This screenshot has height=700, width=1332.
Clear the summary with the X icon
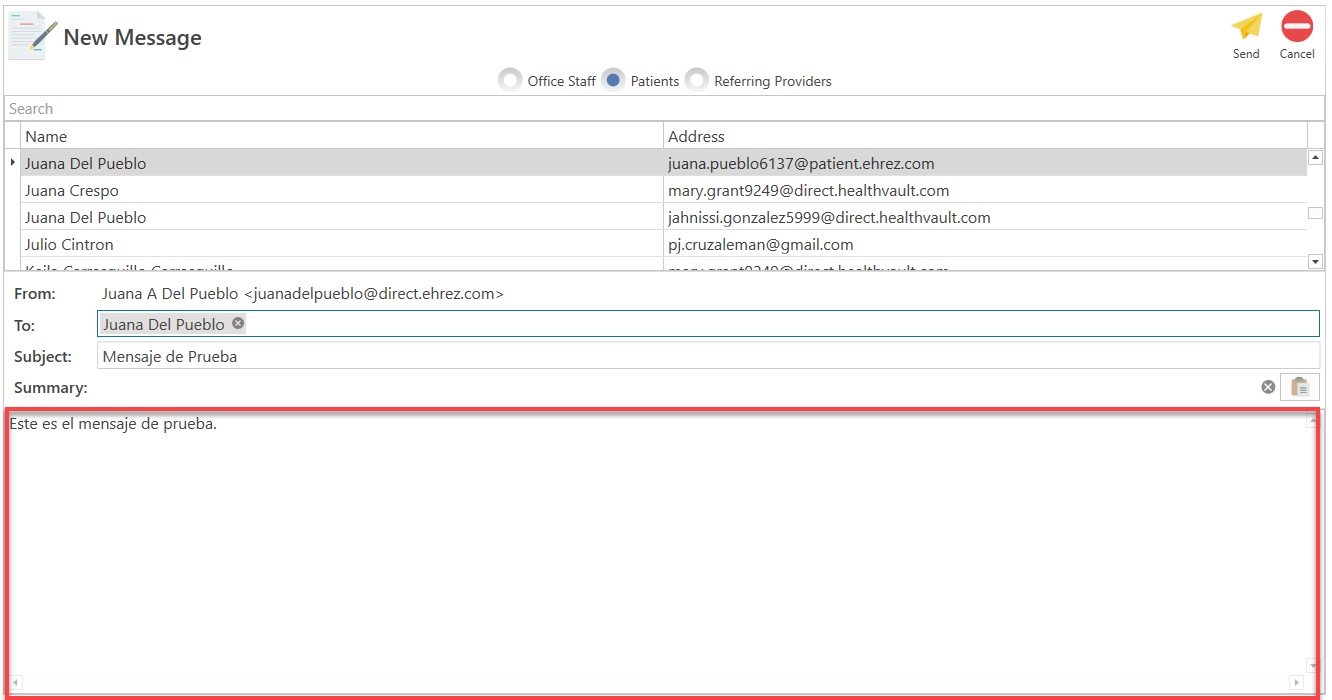(x=1268, y=387)
